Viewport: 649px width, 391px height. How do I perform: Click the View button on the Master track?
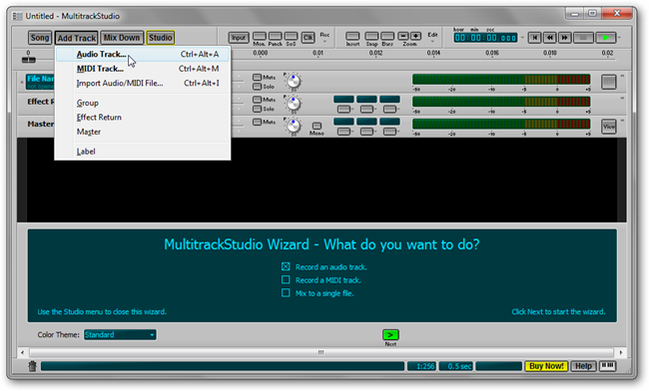coord(608,127)
